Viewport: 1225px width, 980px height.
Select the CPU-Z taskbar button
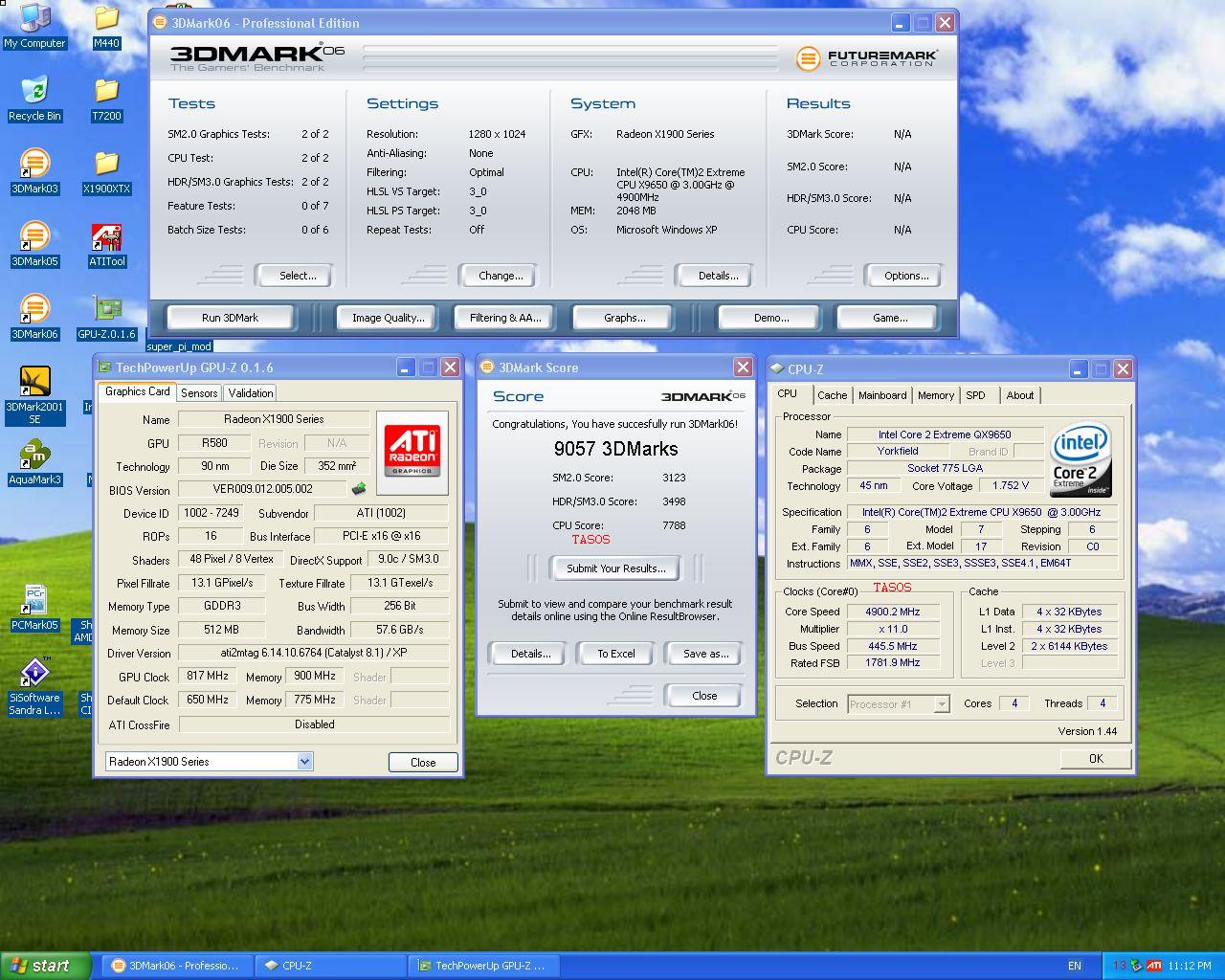pos(331,966)
